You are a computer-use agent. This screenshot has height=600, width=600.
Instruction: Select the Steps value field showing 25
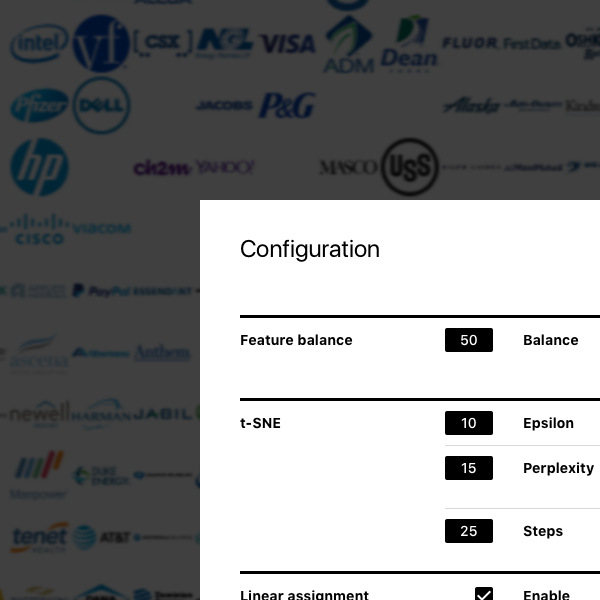tap(469, 531)
